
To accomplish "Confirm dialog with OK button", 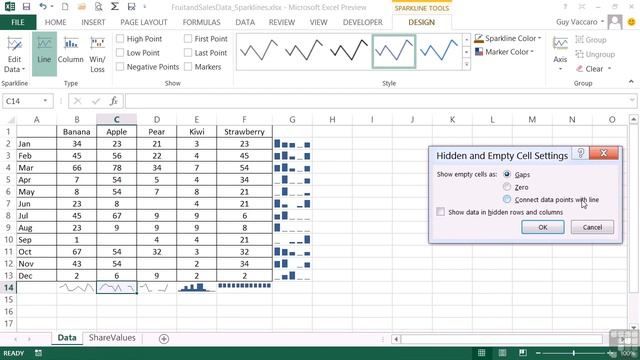I will tap(542, 227).
